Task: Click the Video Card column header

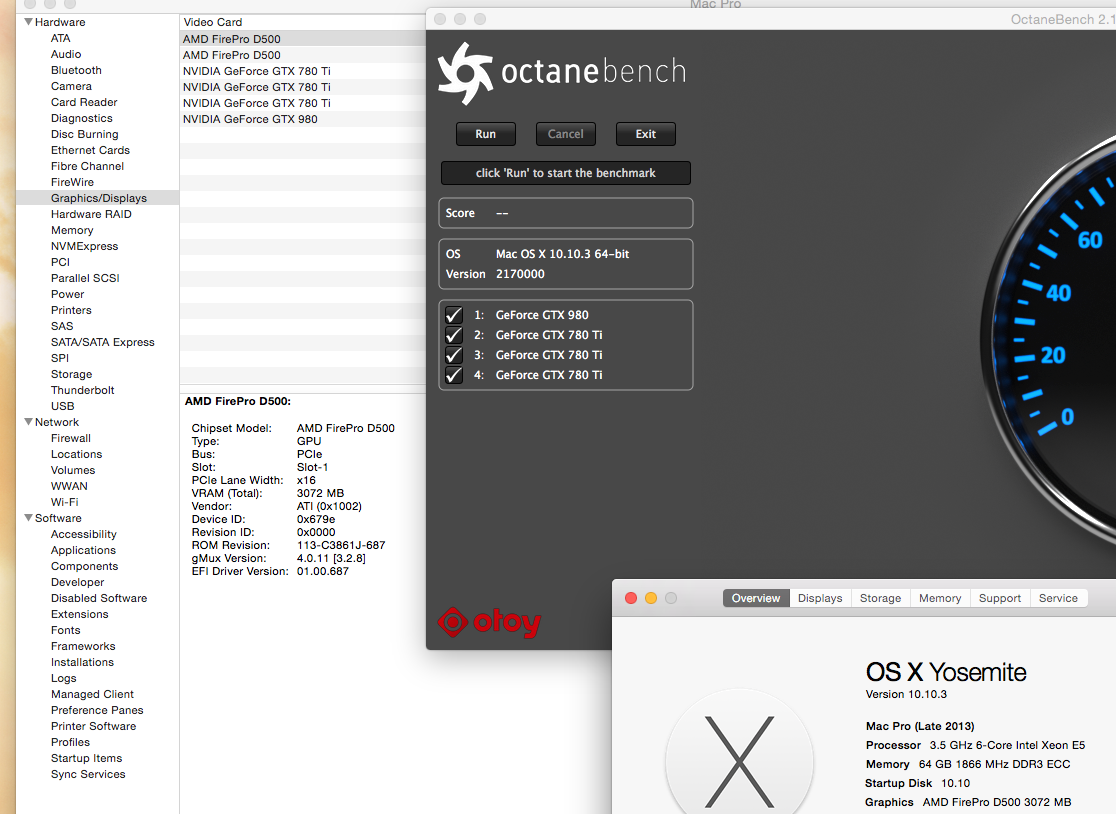Action: coord(302,22)
